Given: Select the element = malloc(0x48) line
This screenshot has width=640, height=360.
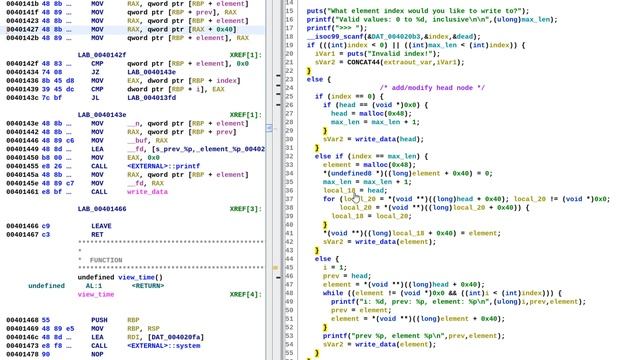Looking at the screenshot, I should (x=369, y=165).
